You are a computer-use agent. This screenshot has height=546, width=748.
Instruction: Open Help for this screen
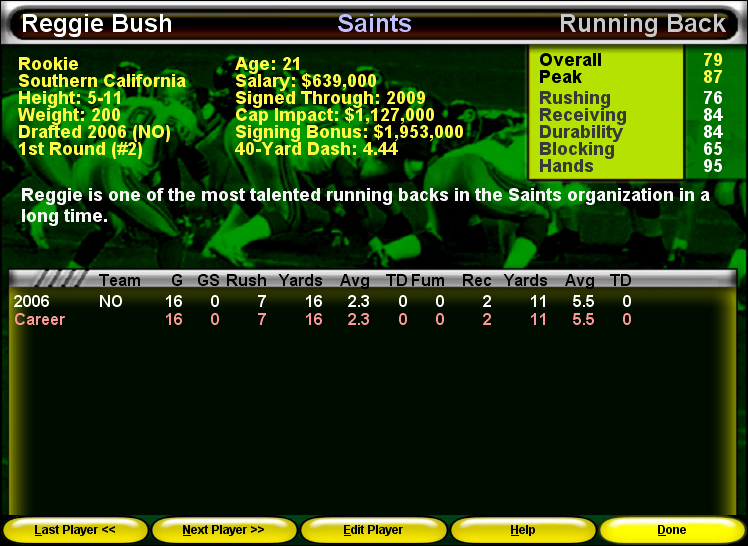pos(522,530)
